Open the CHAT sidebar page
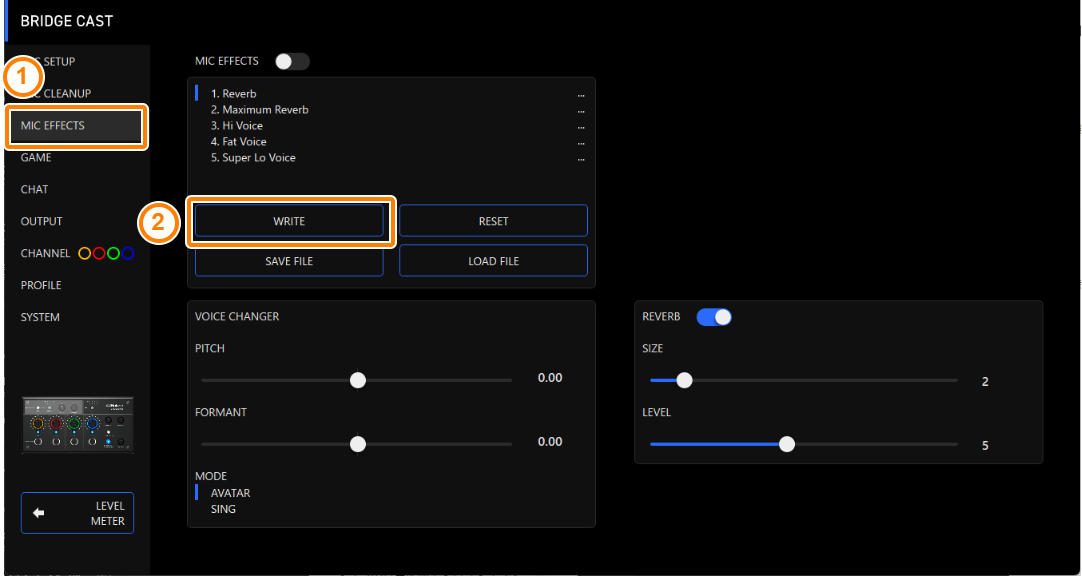Screen dimensions: 1082x578 (x=35, y=189)
